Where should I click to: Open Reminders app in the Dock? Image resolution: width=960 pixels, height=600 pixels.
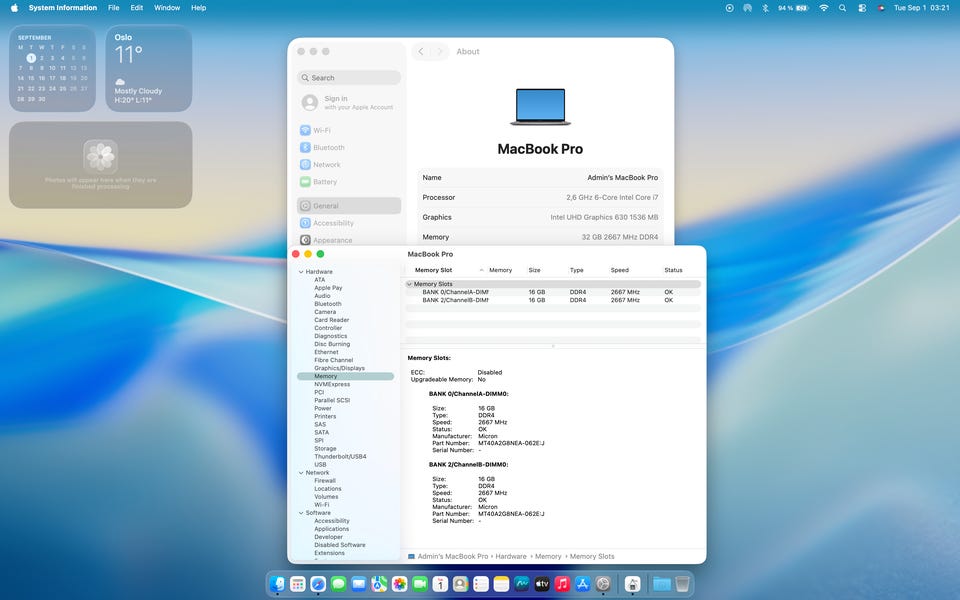tap(481, 584)
